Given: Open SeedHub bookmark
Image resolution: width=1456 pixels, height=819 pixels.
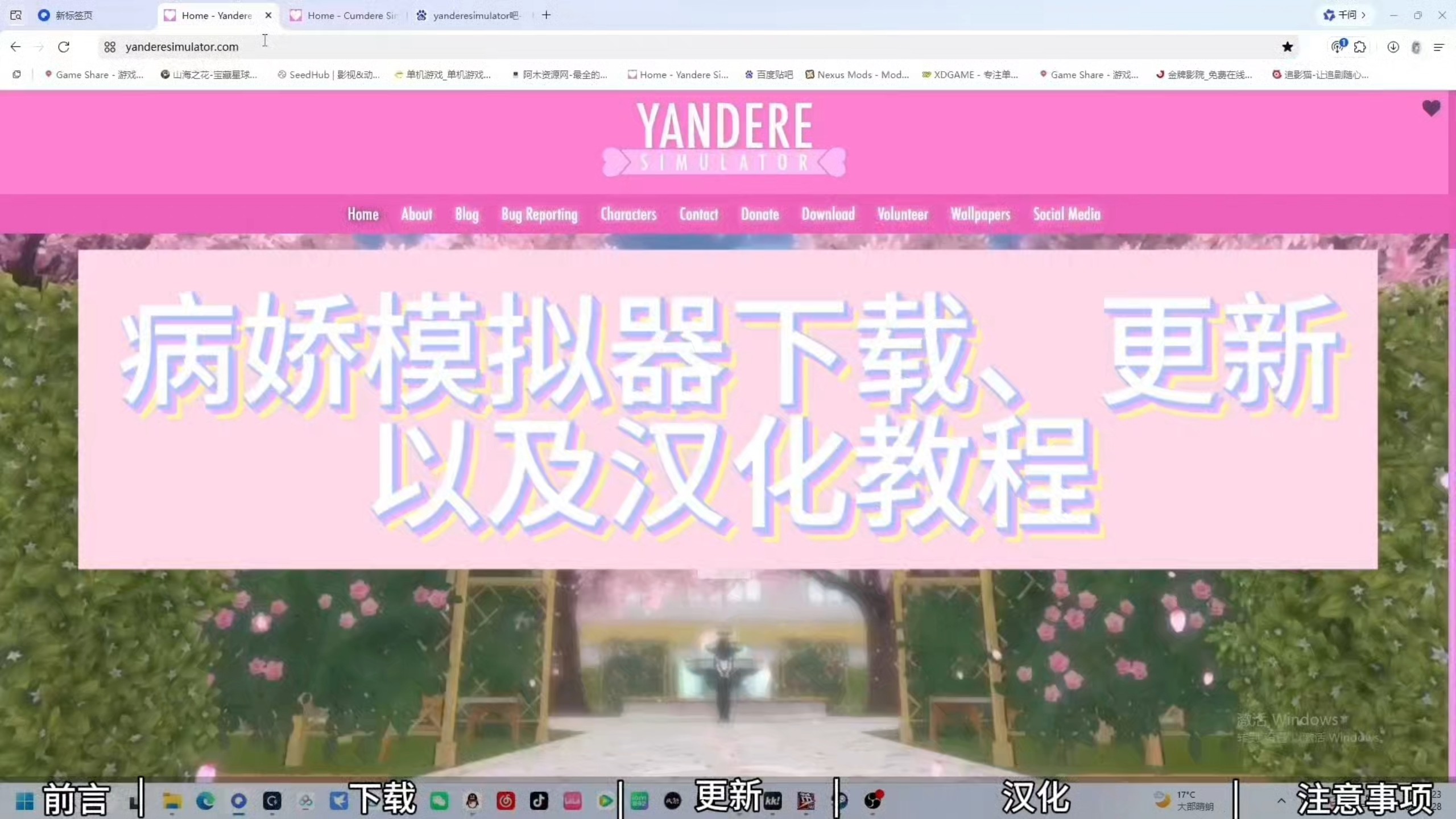Looking at the screenshot, I should pyautogui.click(x=328, y=75).
